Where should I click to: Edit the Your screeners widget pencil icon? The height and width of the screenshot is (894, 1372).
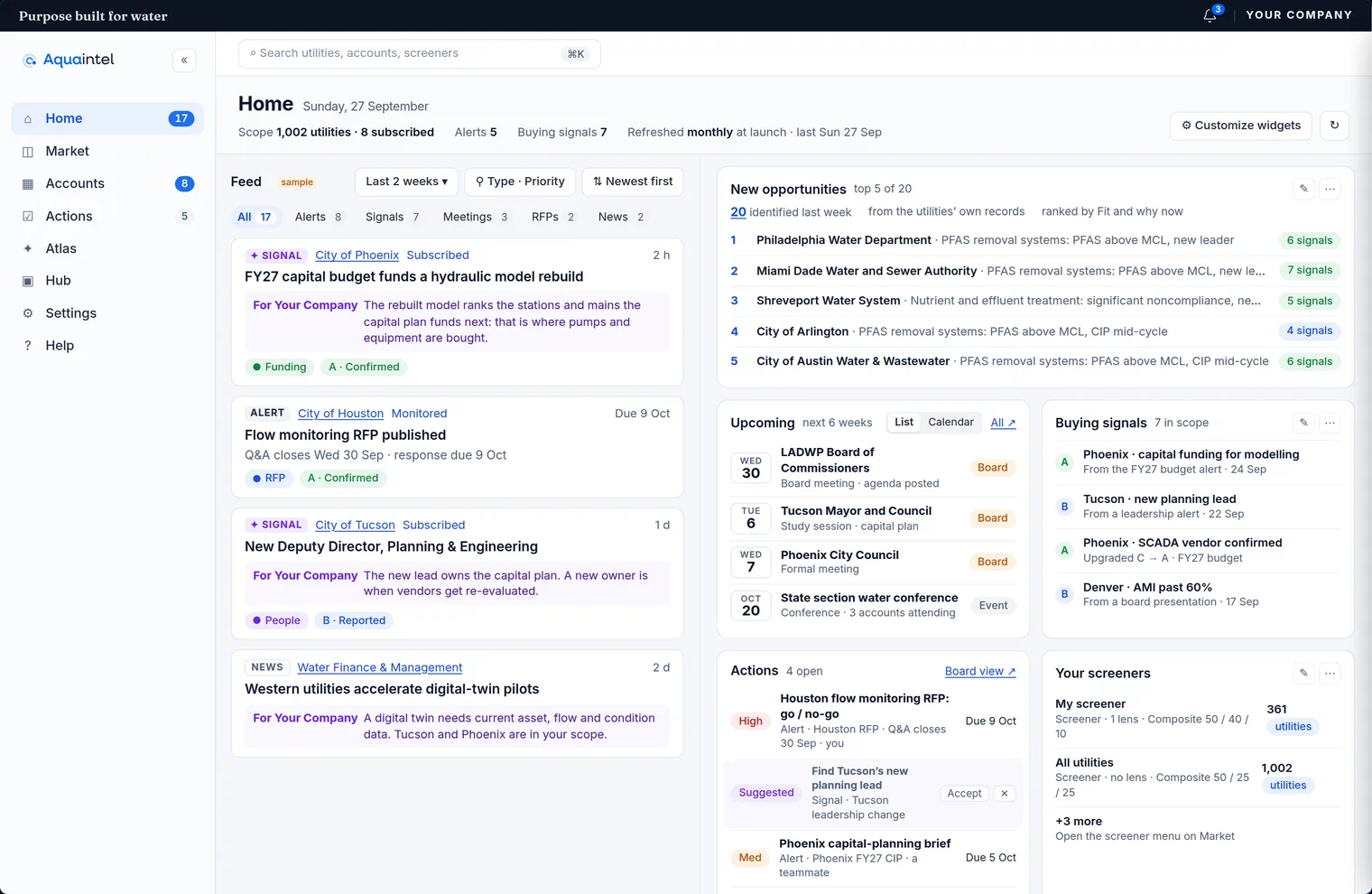coord(1303,673)
